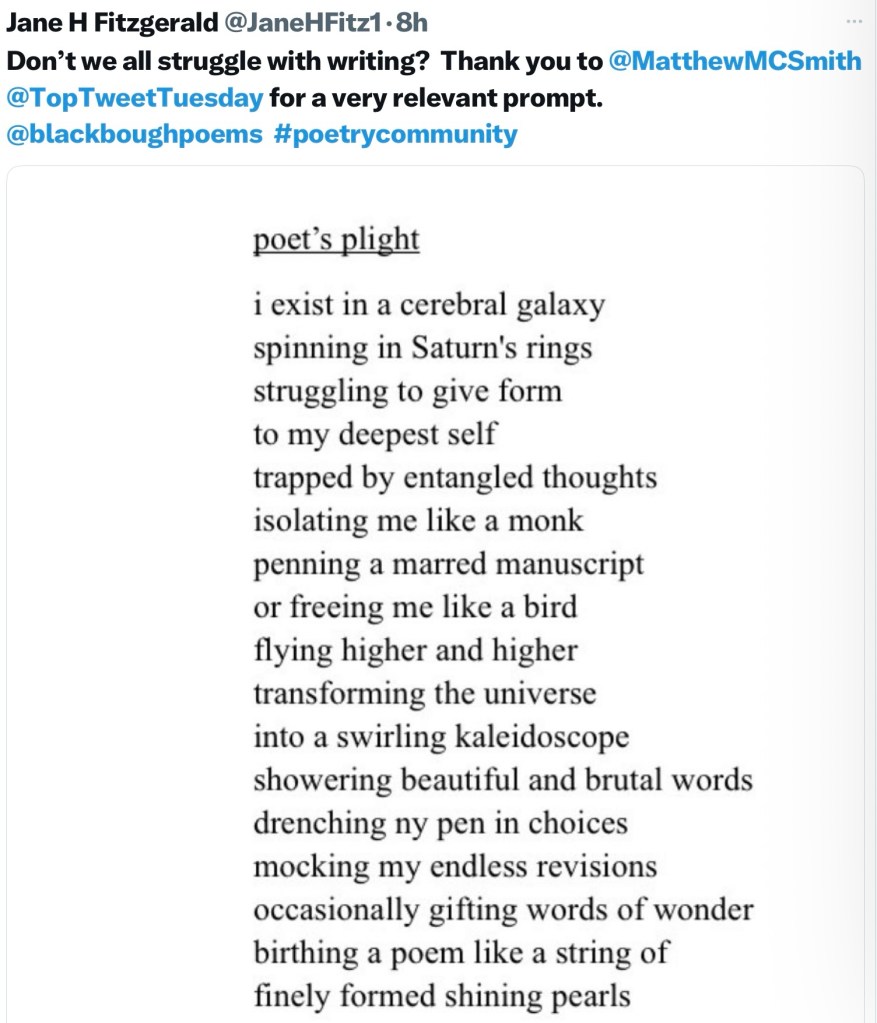The width and height of the screenshot is (877, 1023).
Task: Visit the @MatthewMCSmith mention
Action: point(734,61)
